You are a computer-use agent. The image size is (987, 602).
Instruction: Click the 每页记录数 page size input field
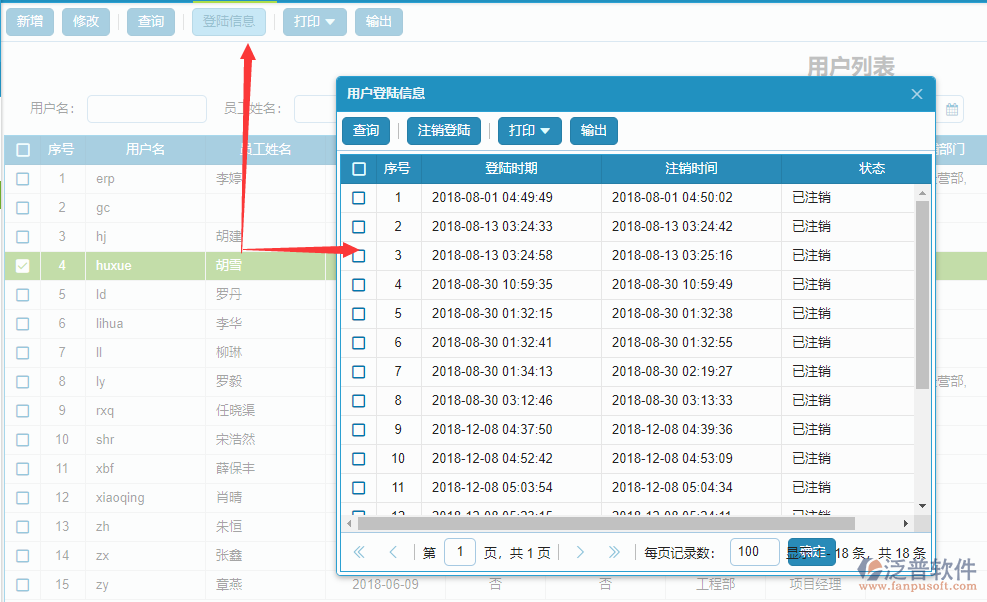click(754, 551)
